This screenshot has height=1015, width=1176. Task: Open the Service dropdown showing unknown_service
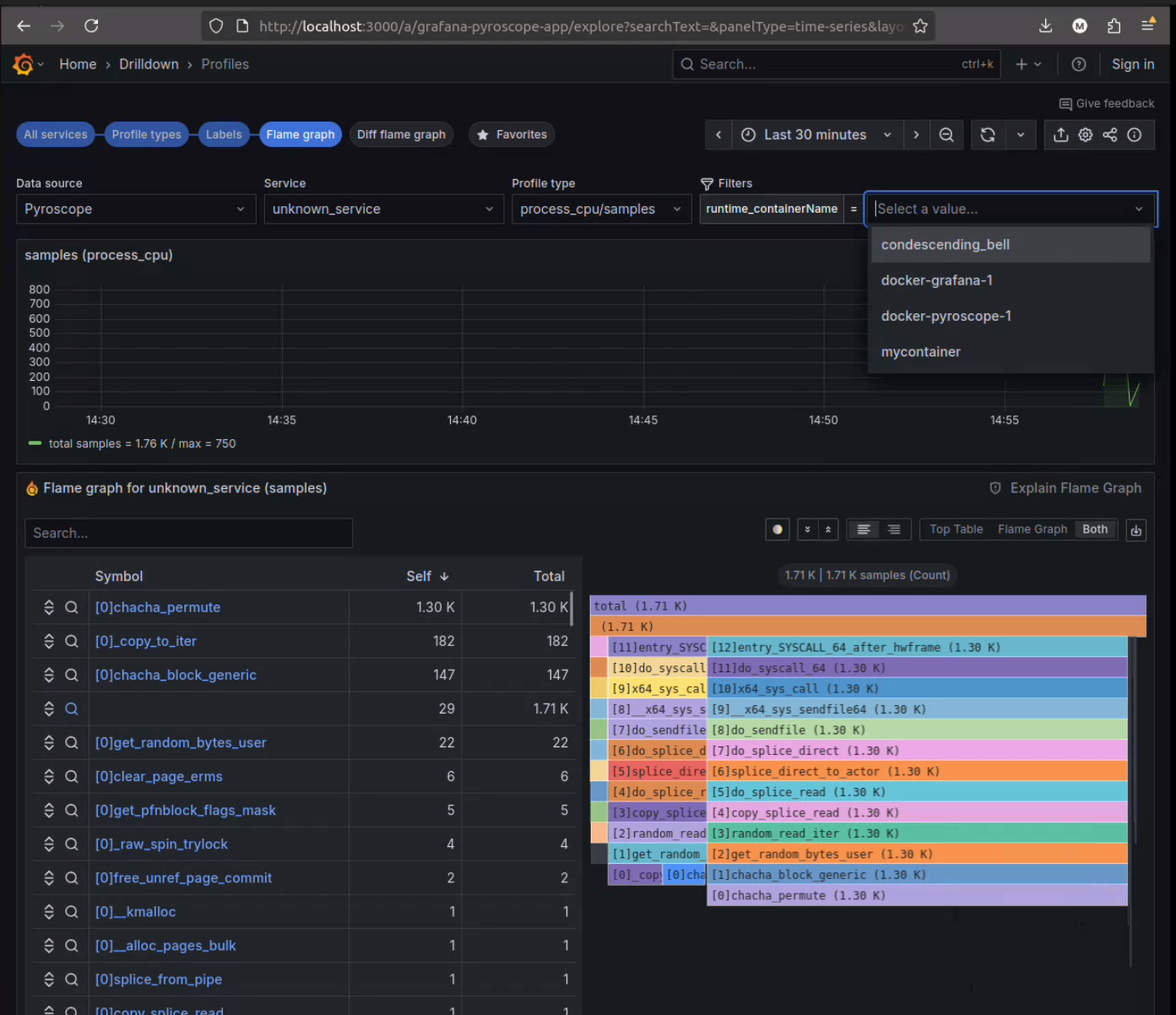point(383,209)
